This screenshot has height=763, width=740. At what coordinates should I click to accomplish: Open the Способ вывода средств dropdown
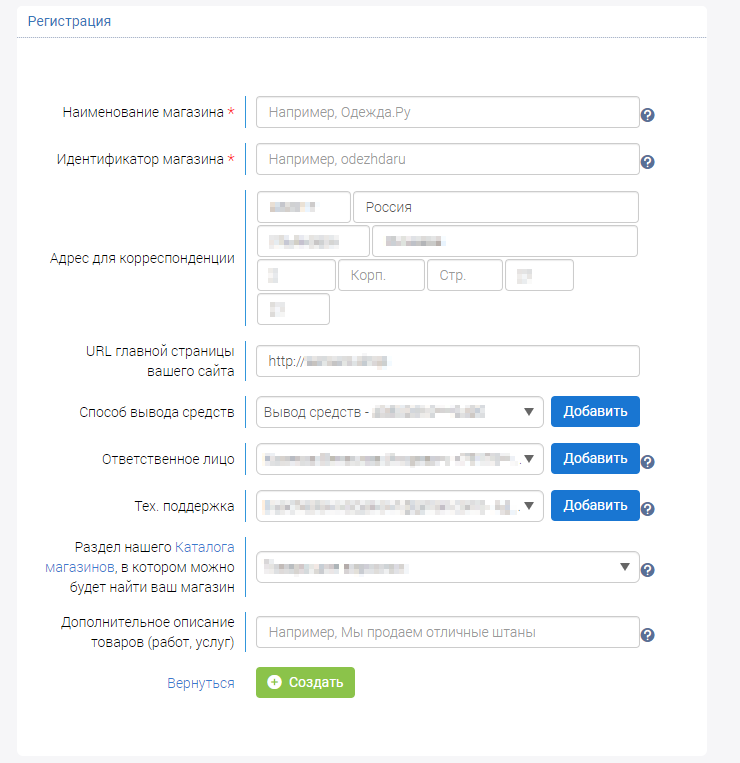tap(399, 412)
